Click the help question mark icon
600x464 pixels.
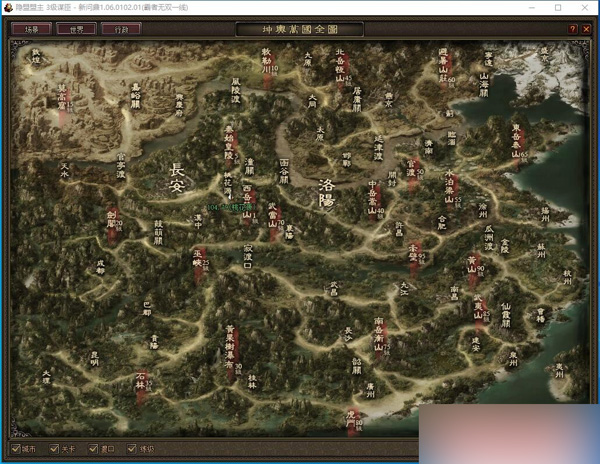tap(573, 29)
